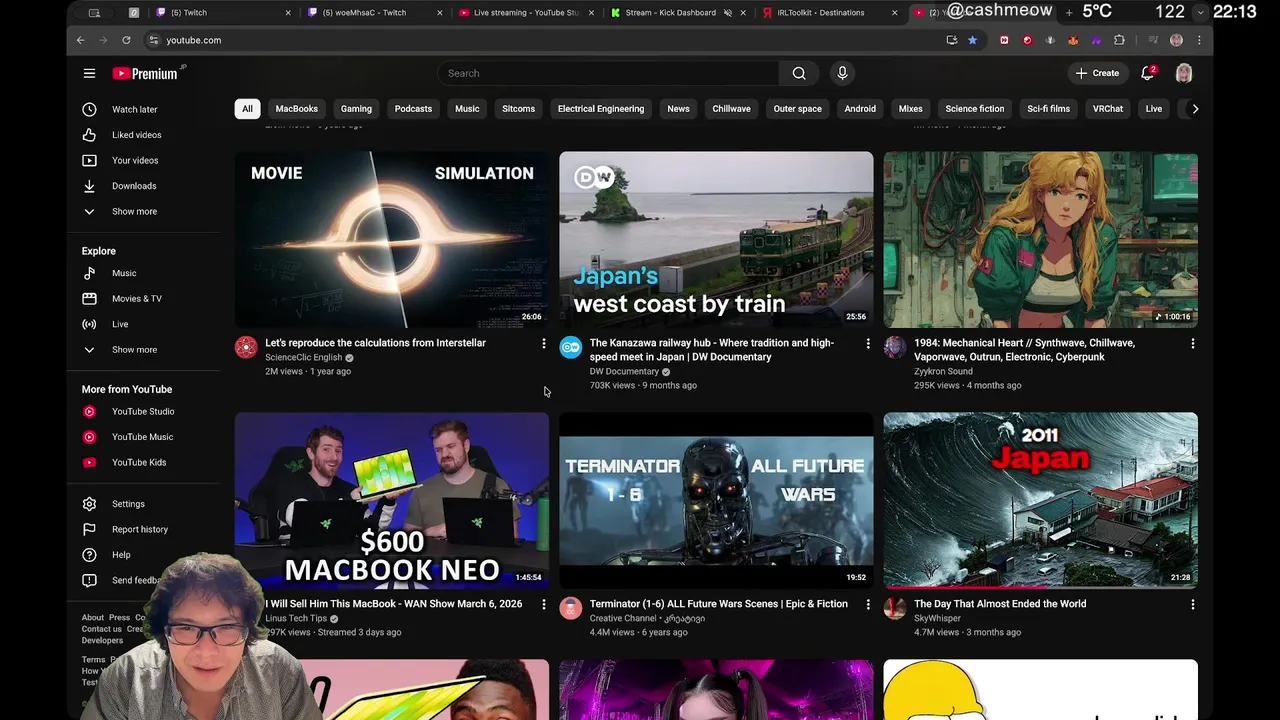
Task: Open Movies & TV in Explore
Action: tap(137, 298)
